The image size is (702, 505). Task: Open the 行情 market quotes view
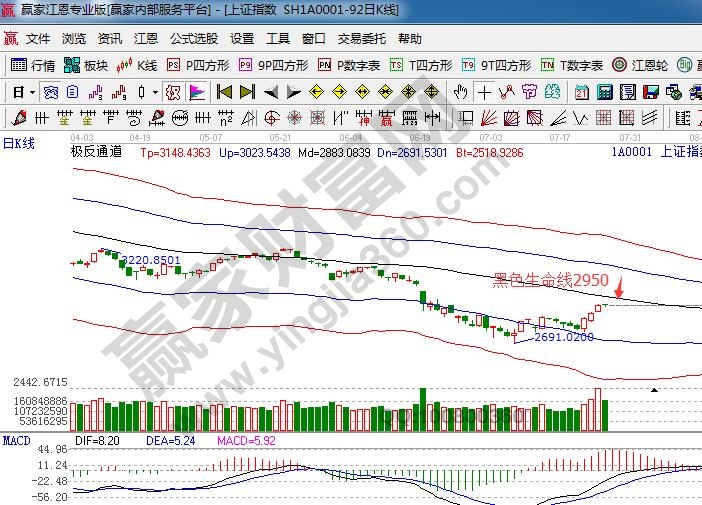click(33, 65)
